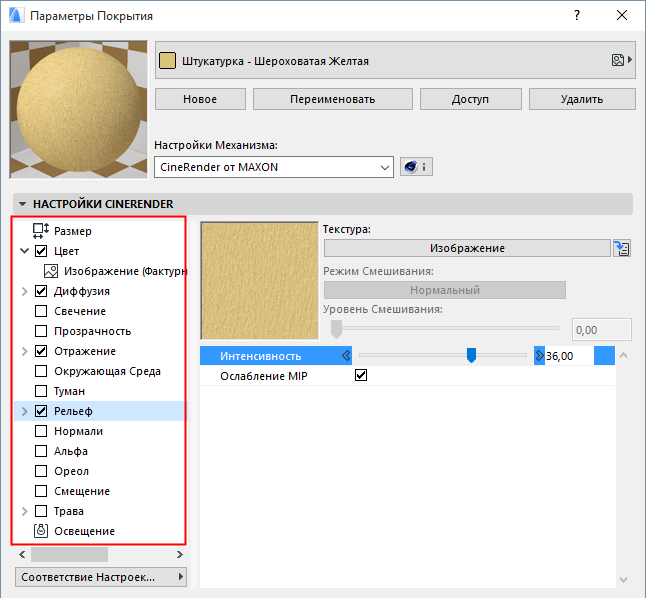Click the help question mark
Screen dimensions: 646x598
[x=577, y=15]
